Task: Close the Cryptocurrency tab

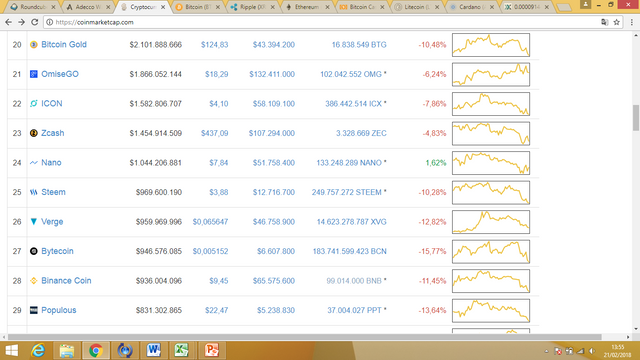Action: (163, 7)
